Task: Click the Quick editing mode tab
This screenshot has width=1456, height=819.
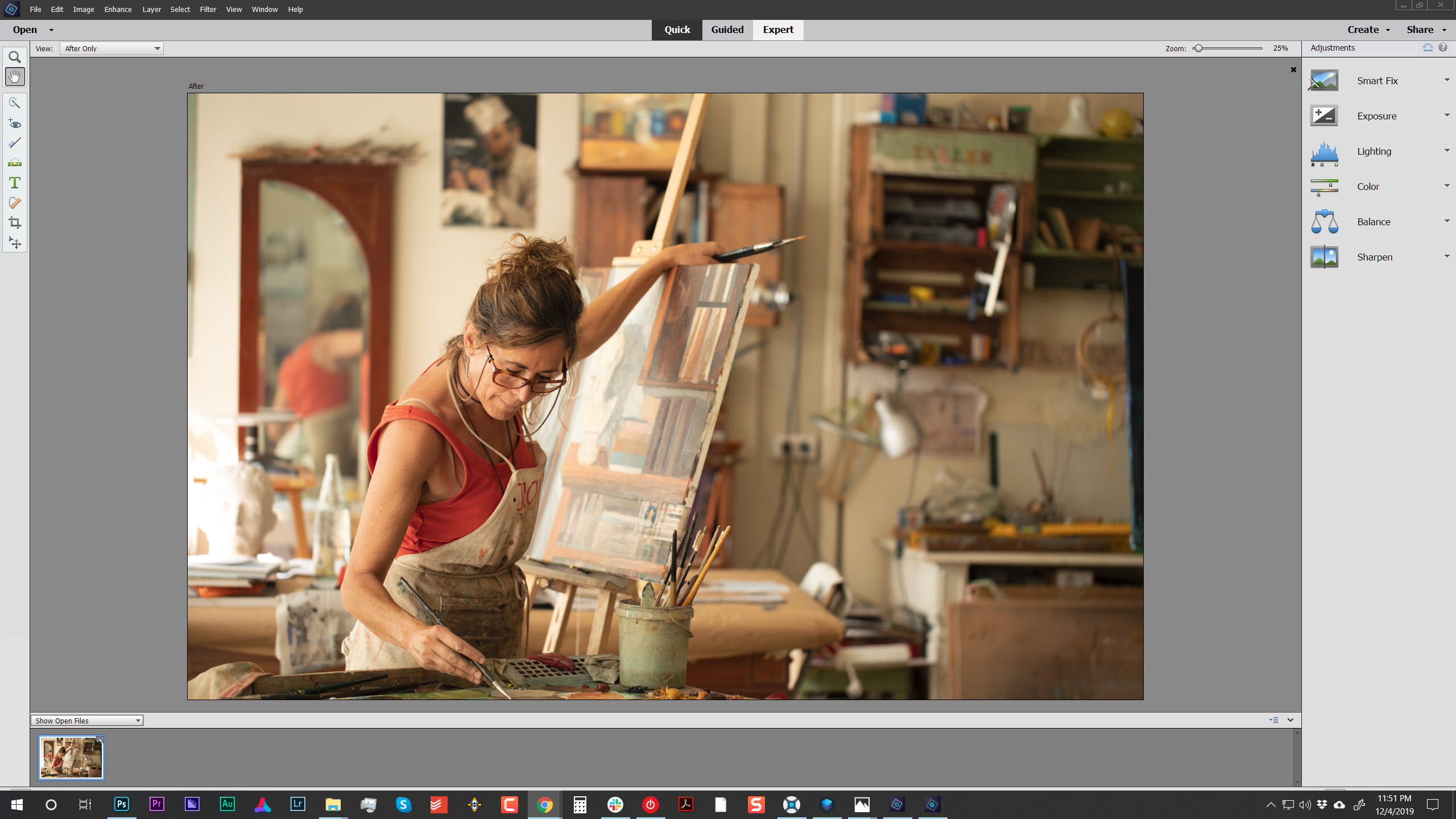Action: 677,29
